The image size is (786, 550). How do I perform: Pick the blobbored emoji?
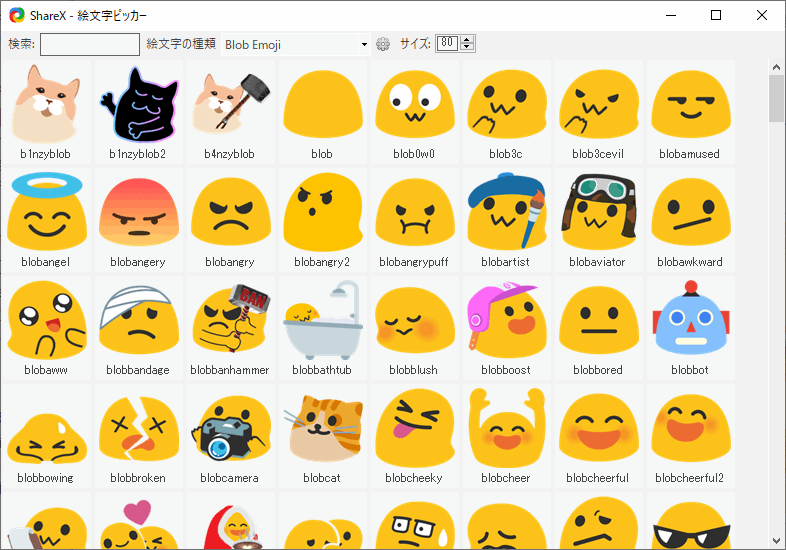(599, 328)
